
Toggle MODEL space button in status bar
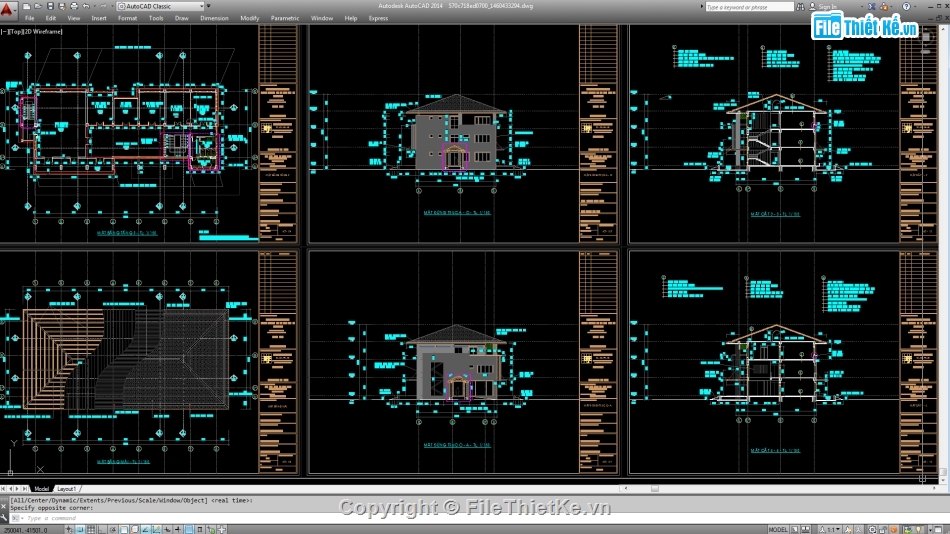[x=777, y=529]
